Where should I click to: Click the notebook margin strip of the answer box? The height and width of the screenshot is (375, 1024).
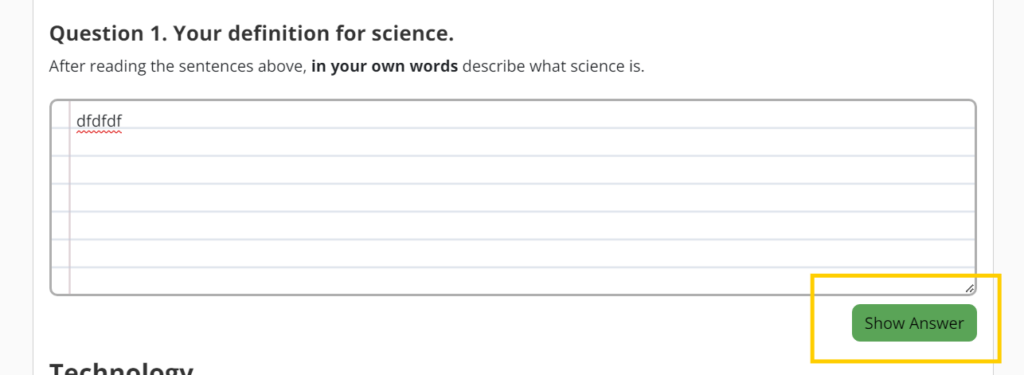[x=61, y=197]
